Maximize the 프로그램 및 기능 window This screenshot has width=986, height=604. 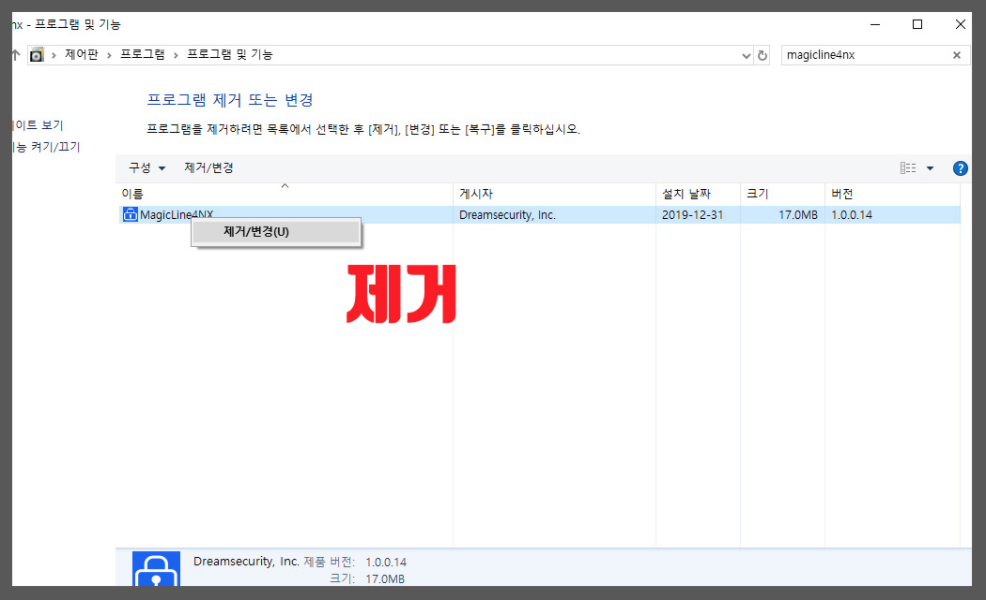pyautogui.click(x=917, y=25)
